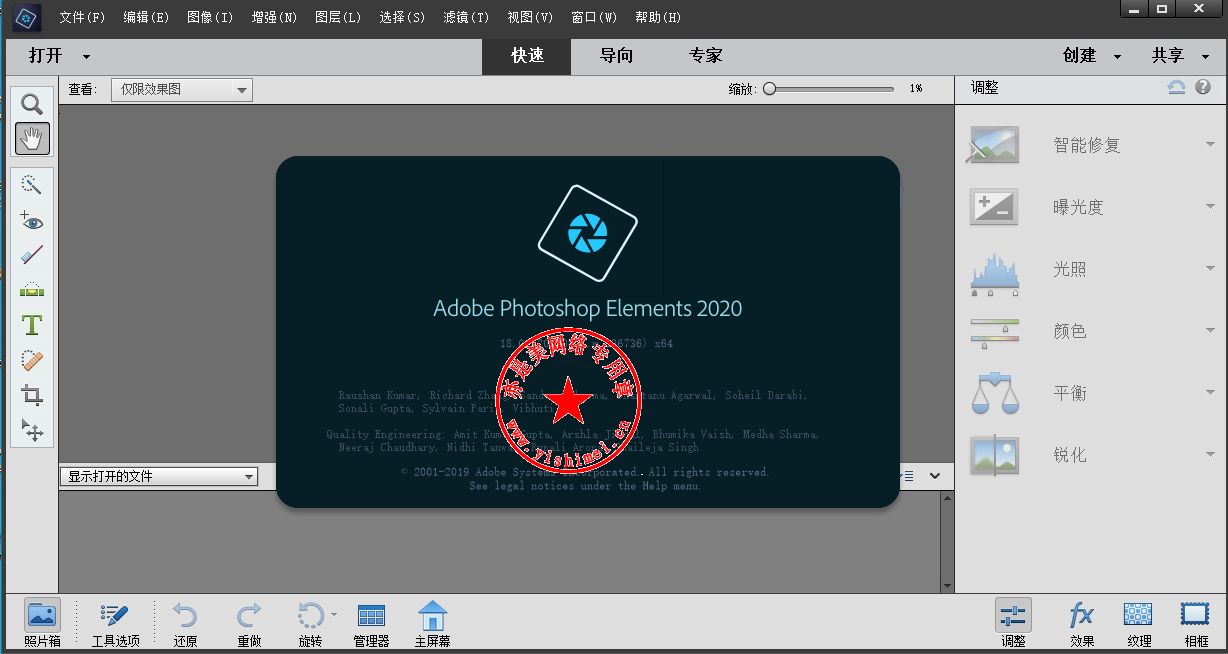
Task: Switch to the 快速 (Quick) tab
Action: pos(527,57)
